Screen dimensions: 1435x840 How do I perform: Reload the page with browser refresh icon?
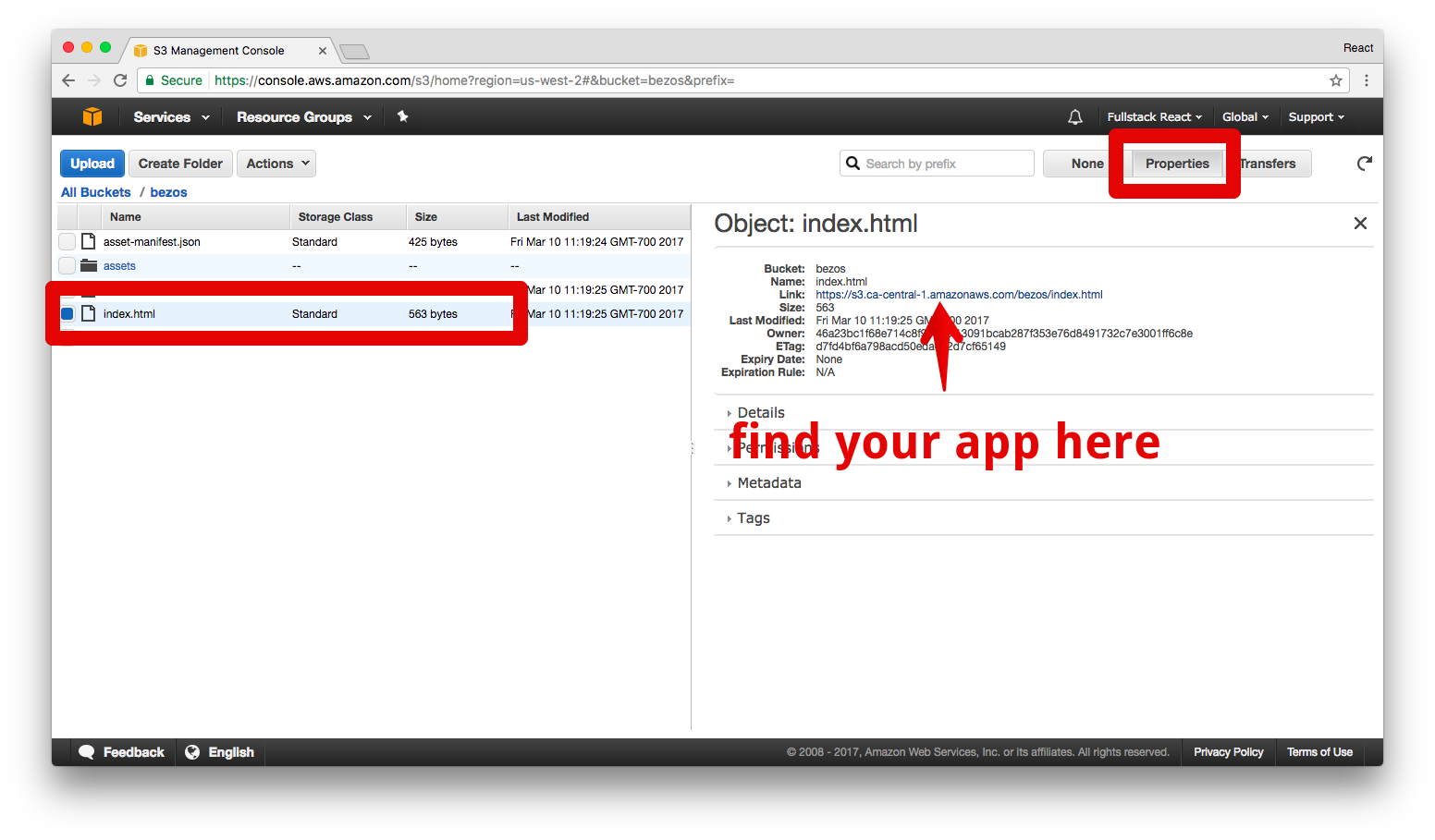tap(120, 80)
